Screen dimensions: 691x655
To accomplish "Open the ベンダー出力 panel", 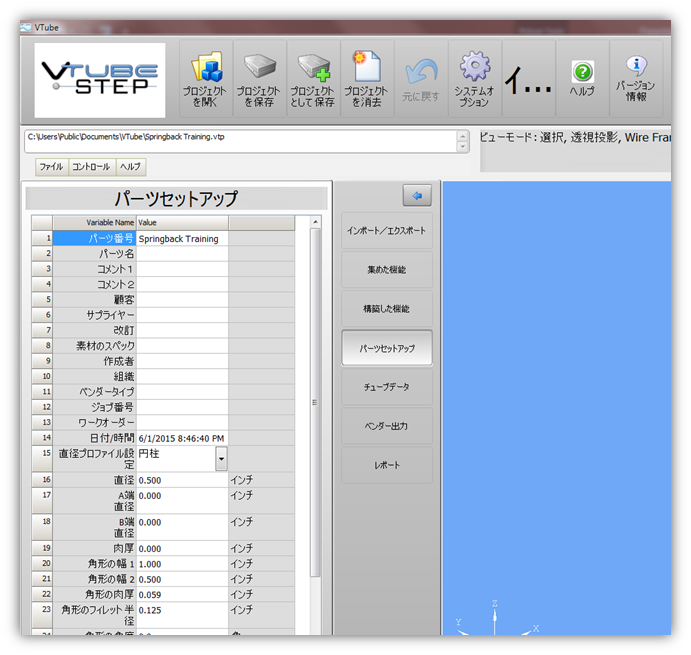I will [387, 426].
